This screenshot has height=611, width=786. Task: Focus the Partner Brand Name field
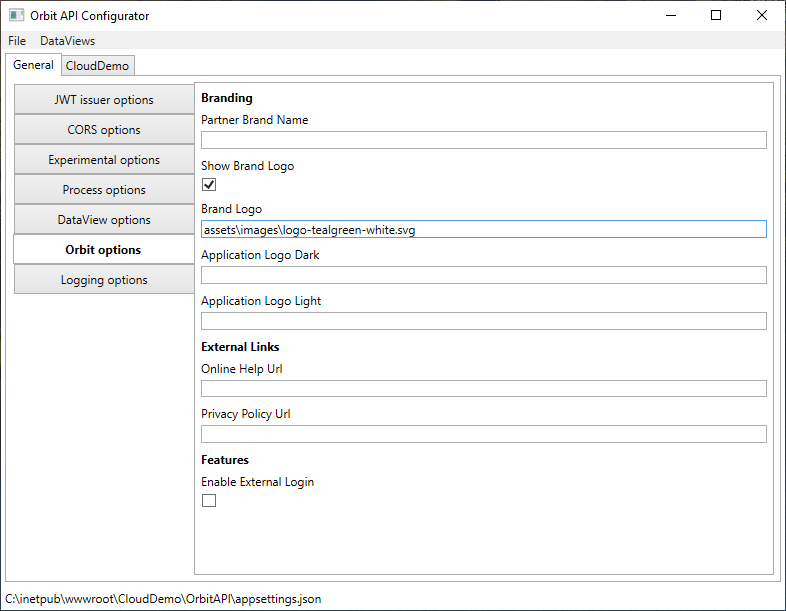click(x=484, y=140)
